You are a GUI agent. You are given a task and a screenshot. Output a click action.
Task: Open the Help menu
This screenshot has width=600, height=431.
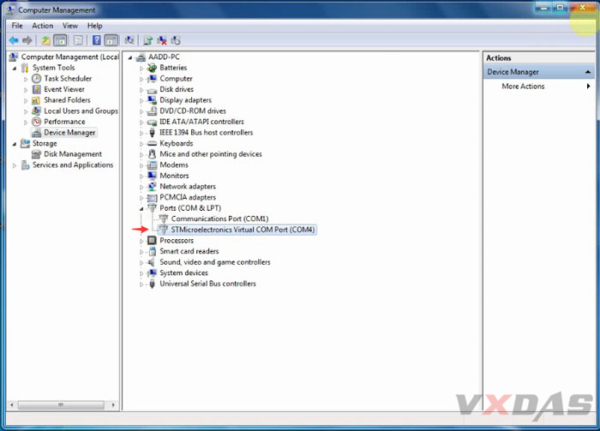95,26
